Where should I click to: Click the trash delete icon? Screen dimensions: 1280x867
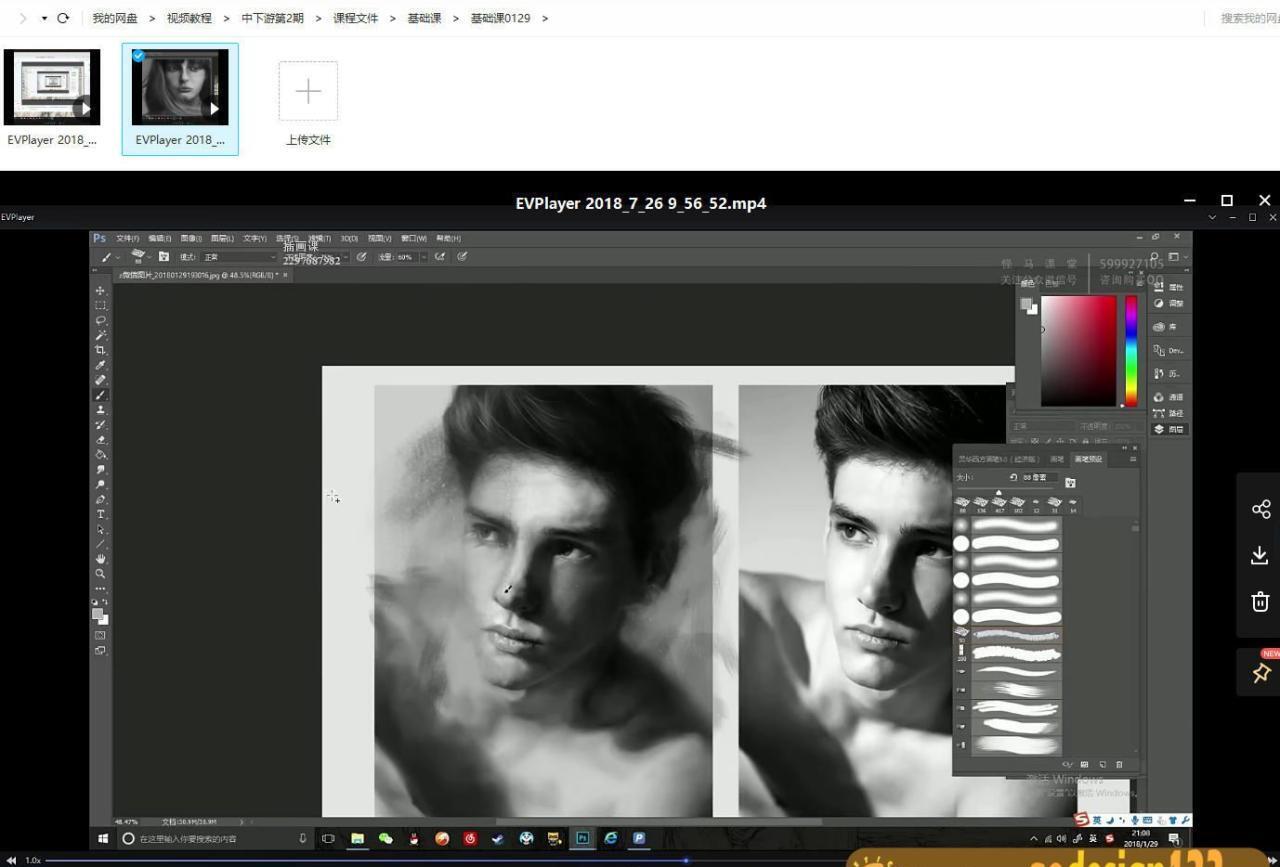1260,601
